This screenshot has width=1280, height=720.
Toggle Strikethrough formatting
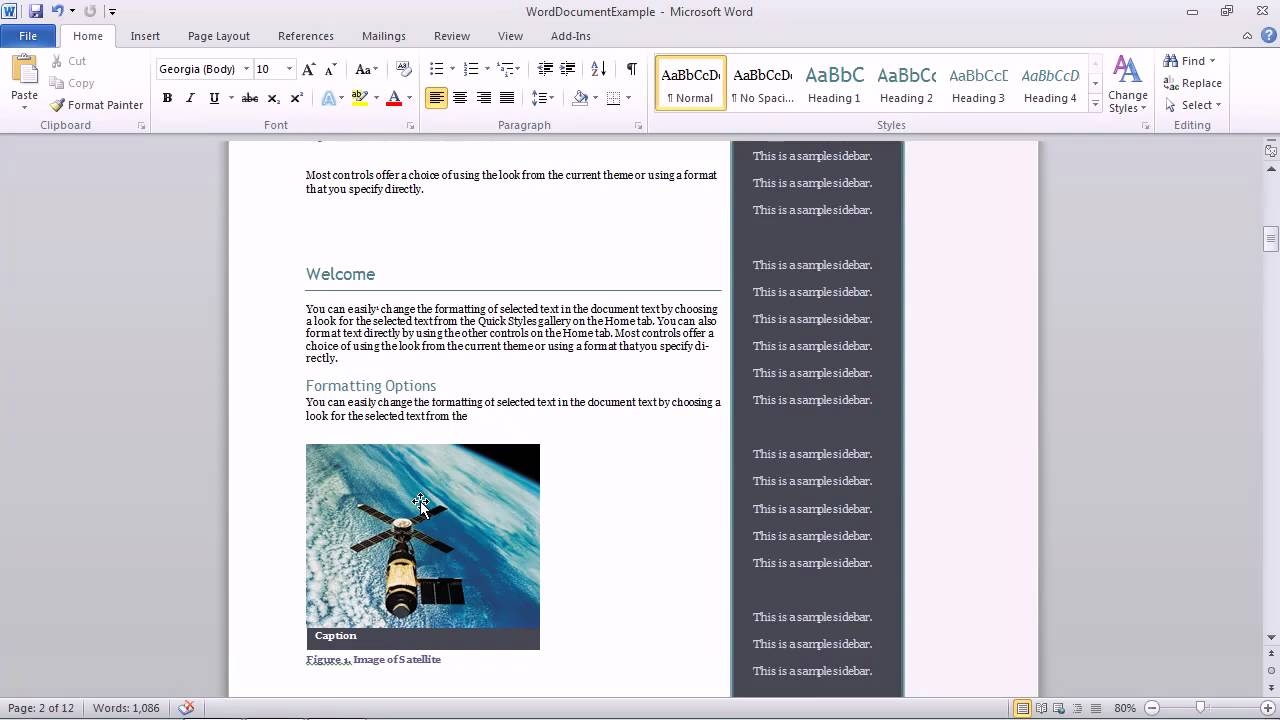click(250, 98)
